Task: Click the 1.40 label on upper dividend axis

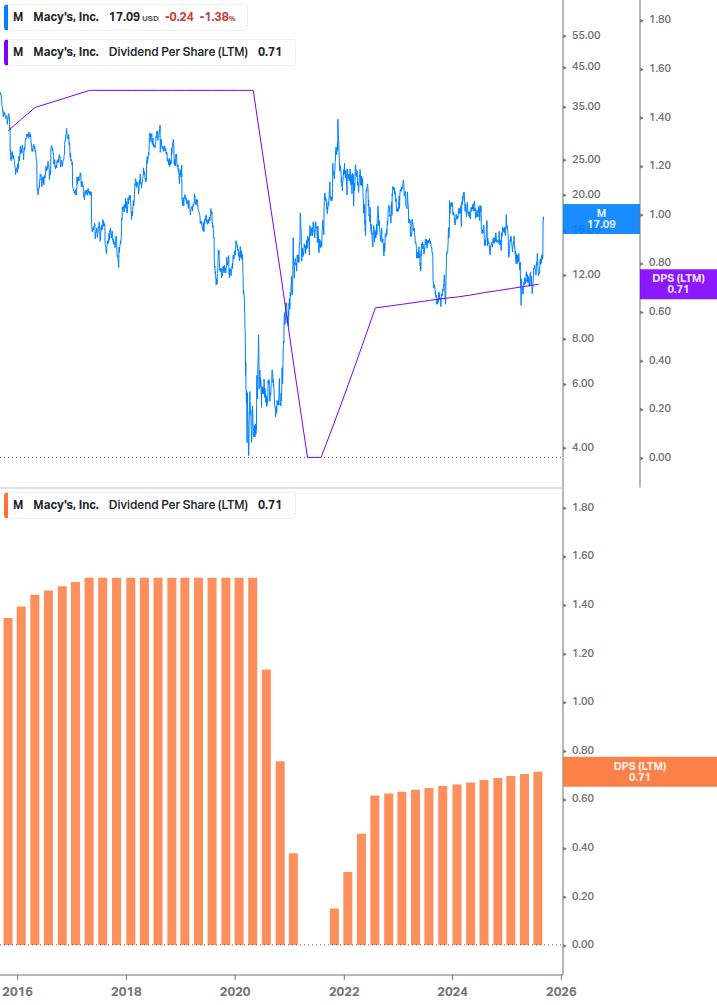Action: click(x=660, y=117)
